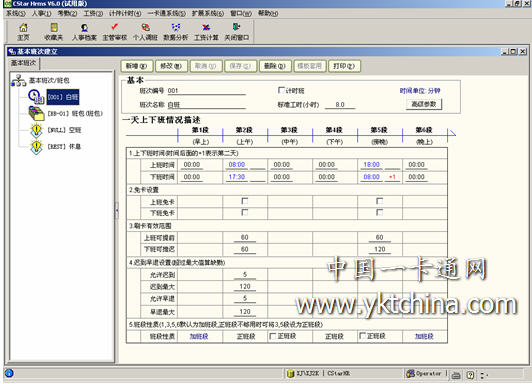Open the 一卡通系统 menu
This screenshot has height=384, width=532.
click(x=166, y=13)
